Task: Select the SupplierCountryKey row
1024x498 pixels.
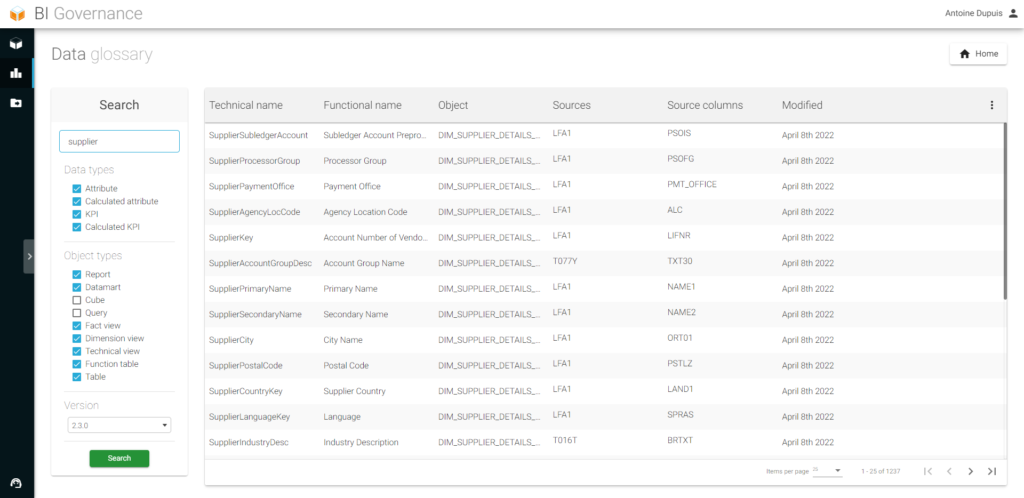Action: (x=604, y=391)
